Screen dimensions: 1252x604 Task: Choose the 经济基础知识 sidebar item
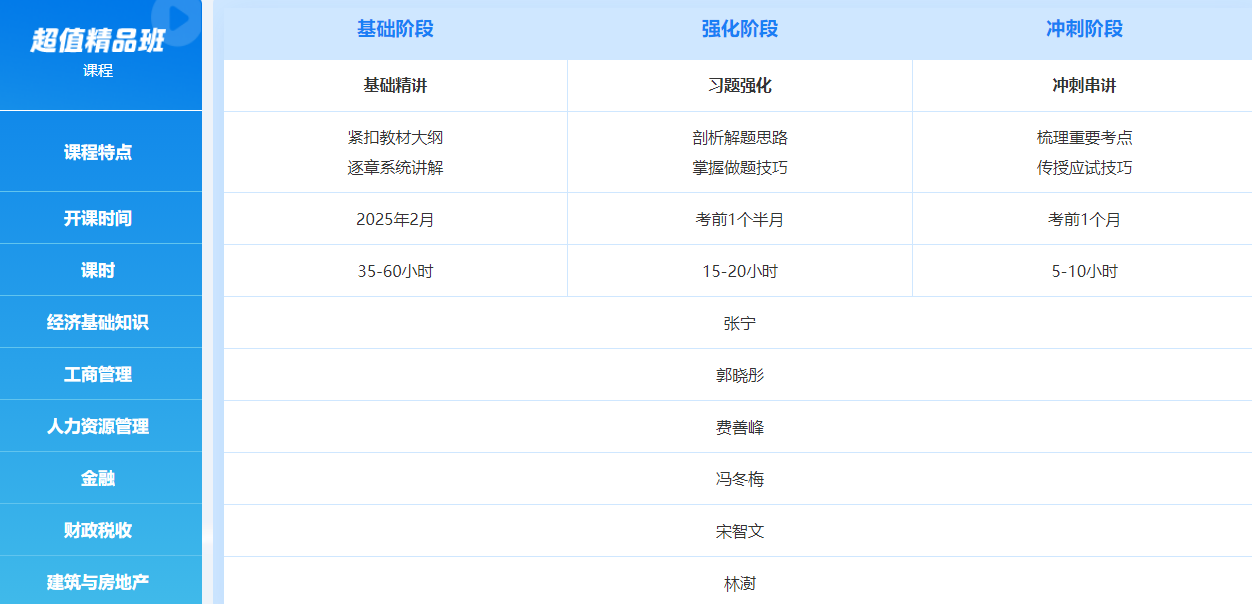tap(98, 322)
